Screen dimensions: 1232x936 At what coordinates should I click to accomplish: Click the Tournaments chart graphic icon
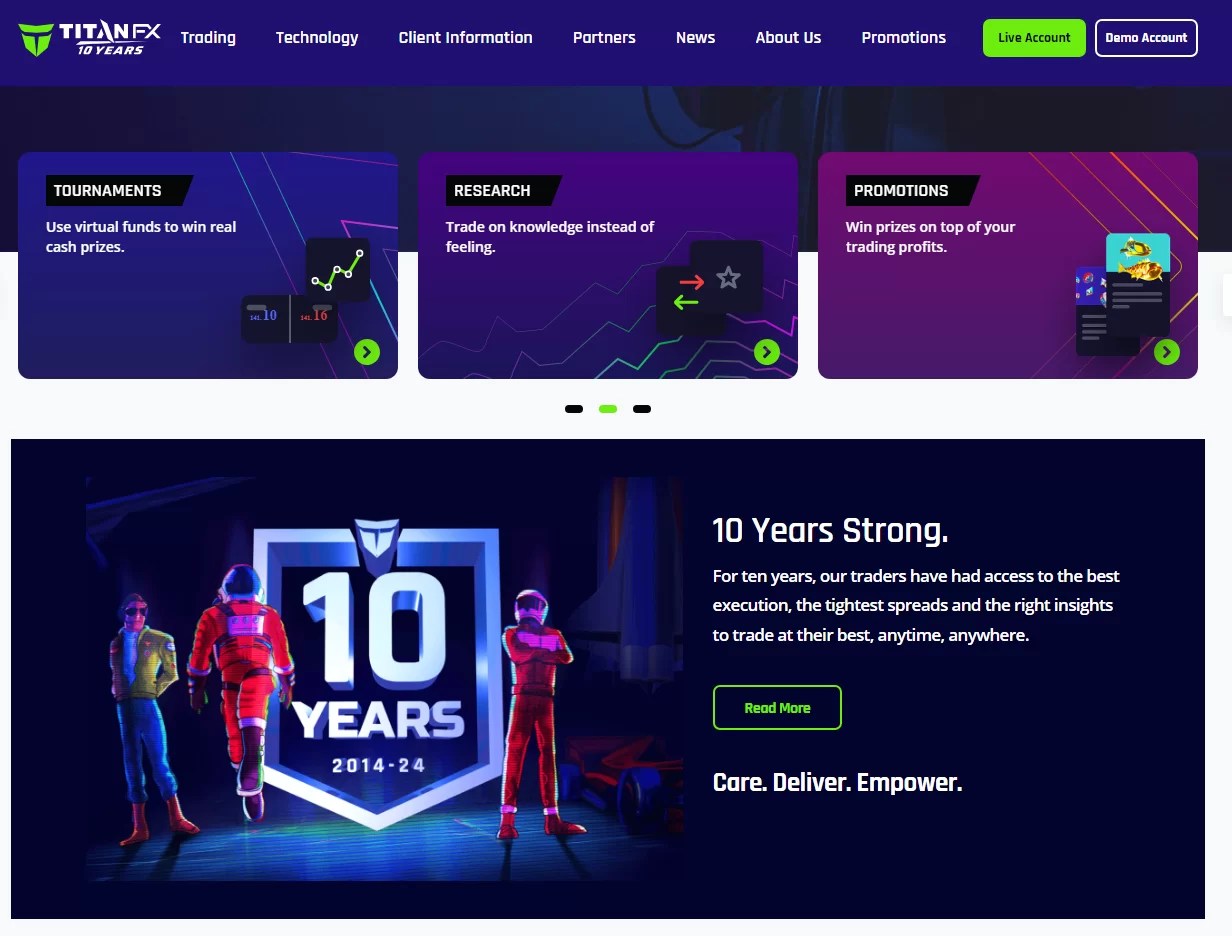coord(306,290)
